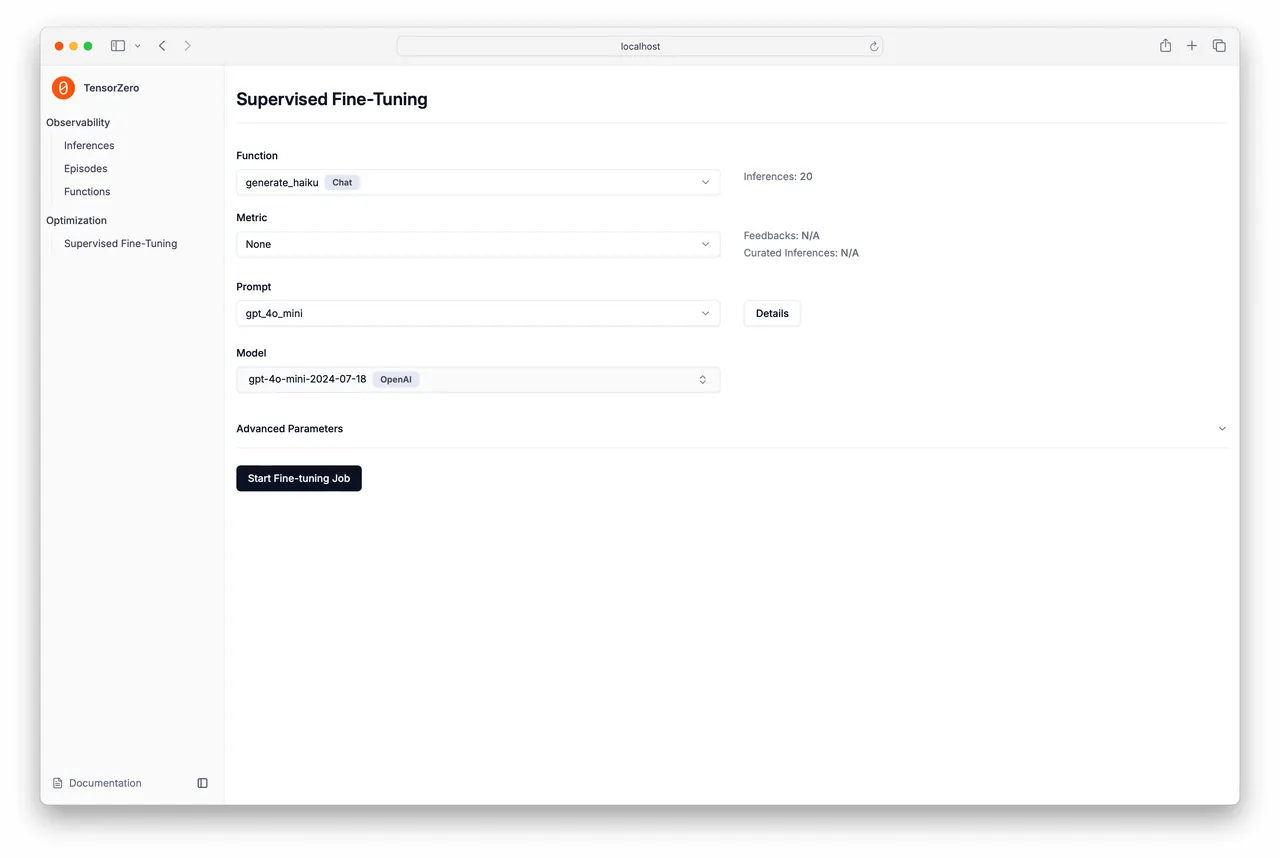Click the Model selector up-down arrows icon

pyautogui.click(x=703, y=380)
